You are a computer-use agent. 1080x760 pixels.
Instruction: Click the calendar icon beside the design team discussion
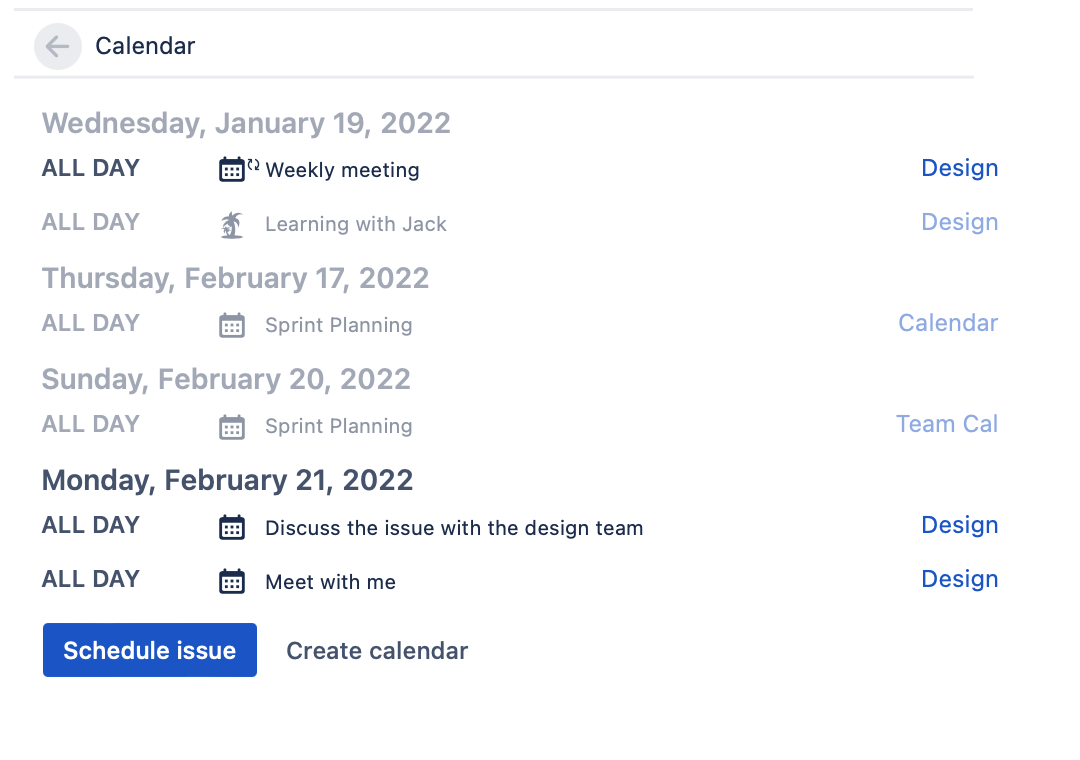(232, 527)
